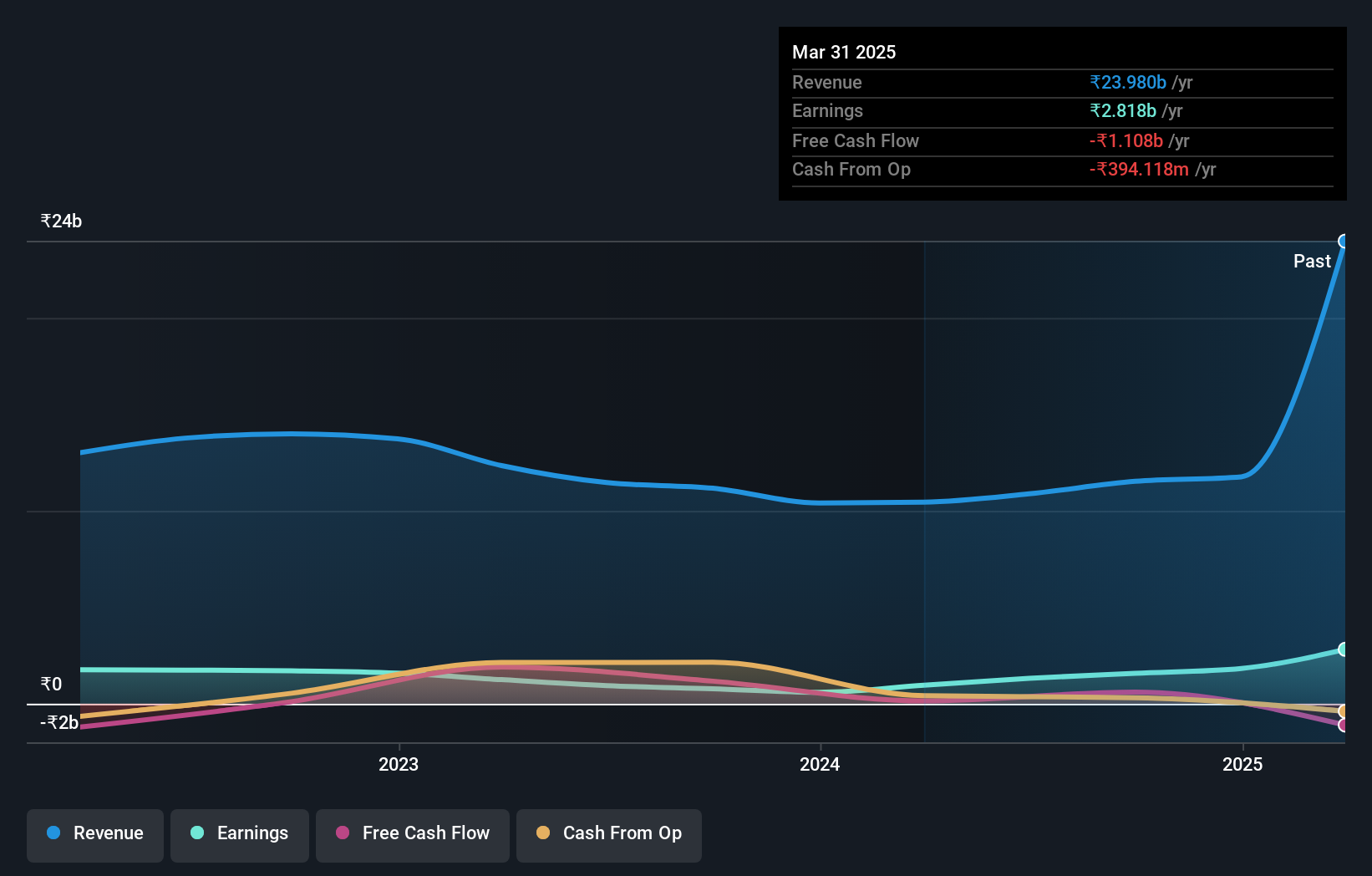1372x876 pixels.
Task: Click the 2025 x-axis label
Action: pos(1242,764)
